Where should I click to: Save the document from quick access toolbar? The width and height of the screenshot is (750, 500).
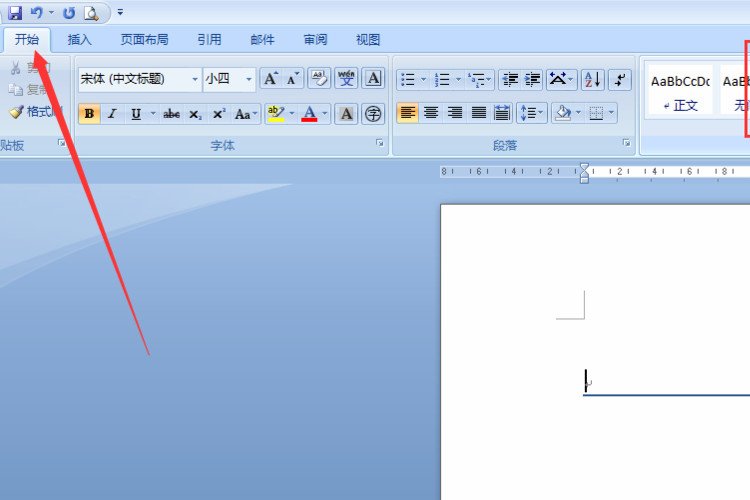pos(15,13)
